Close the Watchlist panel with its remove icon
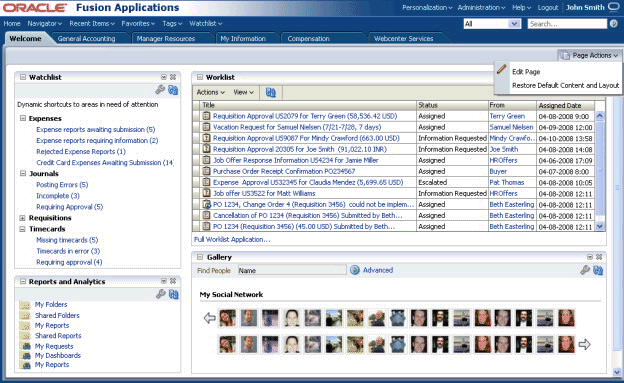 pos(173,77)
